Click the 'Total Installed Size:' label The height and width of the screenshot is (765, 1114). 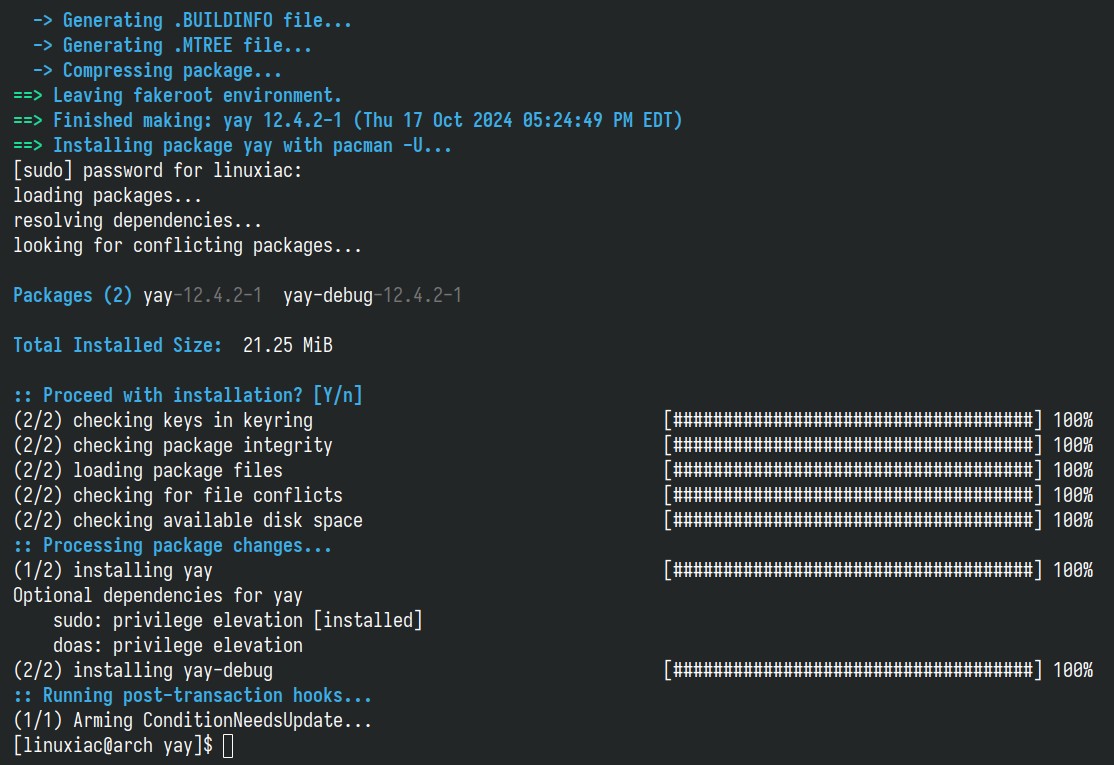pyautogui.click(x=117, y=345)
